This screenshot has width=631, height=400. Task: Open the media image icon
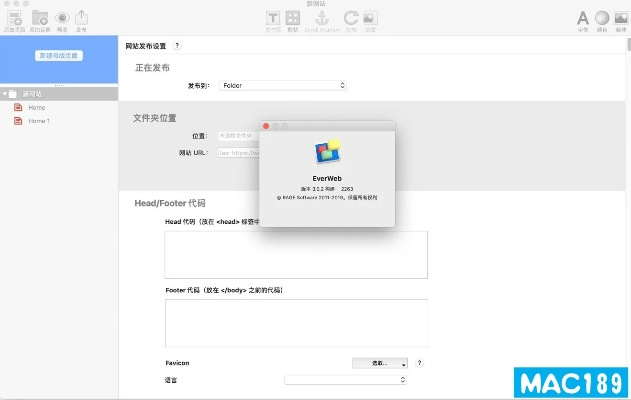pos(370,17)
